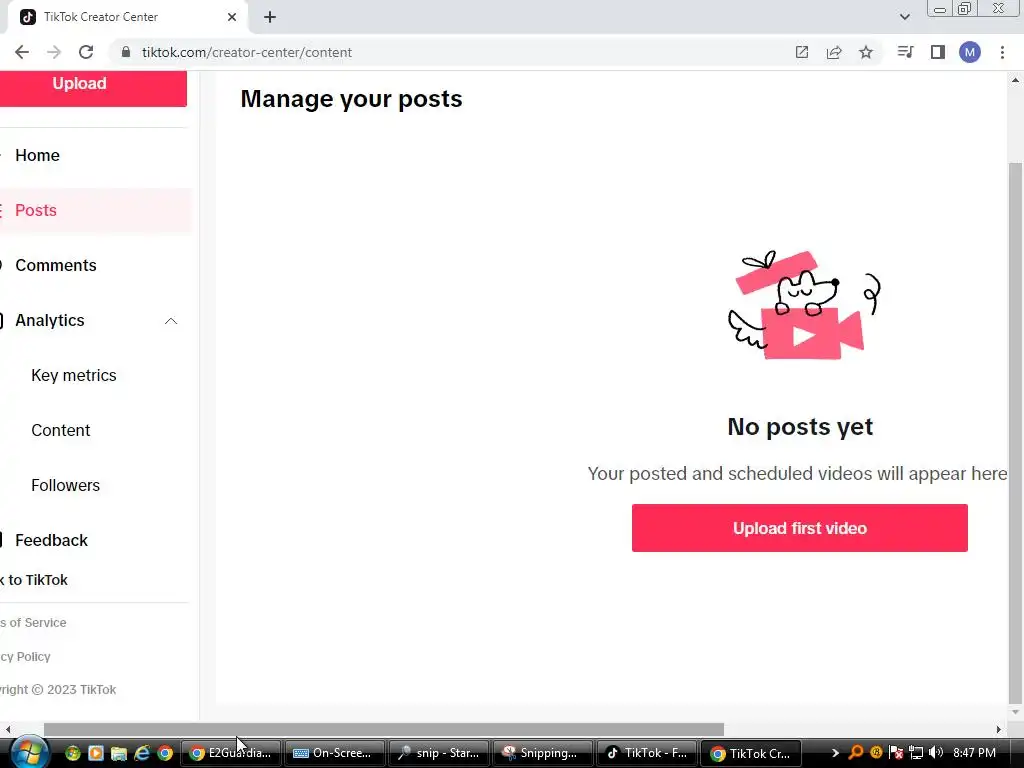Image resolution: width=1024 pixels, height=768 pixels.
Task: Click the dog and camera illustration
Action: pyautogui.click(x=803, y=305)
